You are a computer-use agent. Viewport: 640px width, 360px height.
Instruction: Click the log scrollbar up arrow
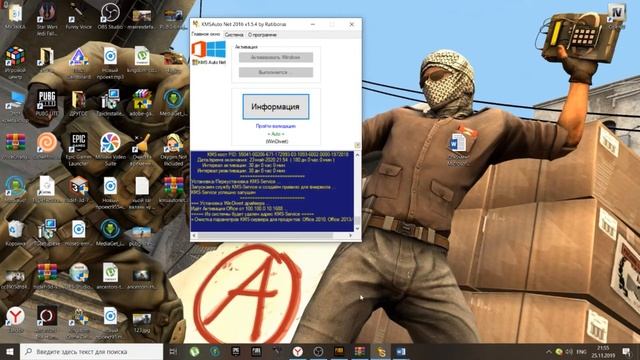pos(358,155)
